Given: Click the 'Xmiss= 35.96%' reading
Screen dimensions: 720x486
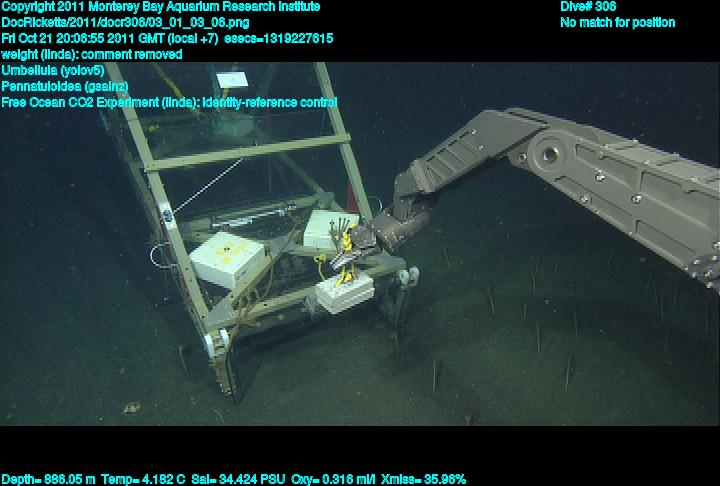Looking at the screenshot, I should (x=423, y=479).
